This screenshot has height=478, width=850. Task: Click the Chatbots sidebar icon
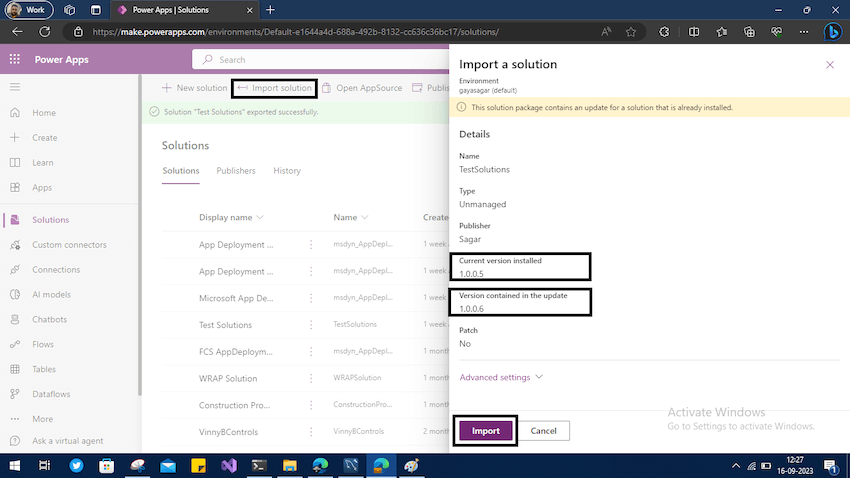tap(15, 319)
